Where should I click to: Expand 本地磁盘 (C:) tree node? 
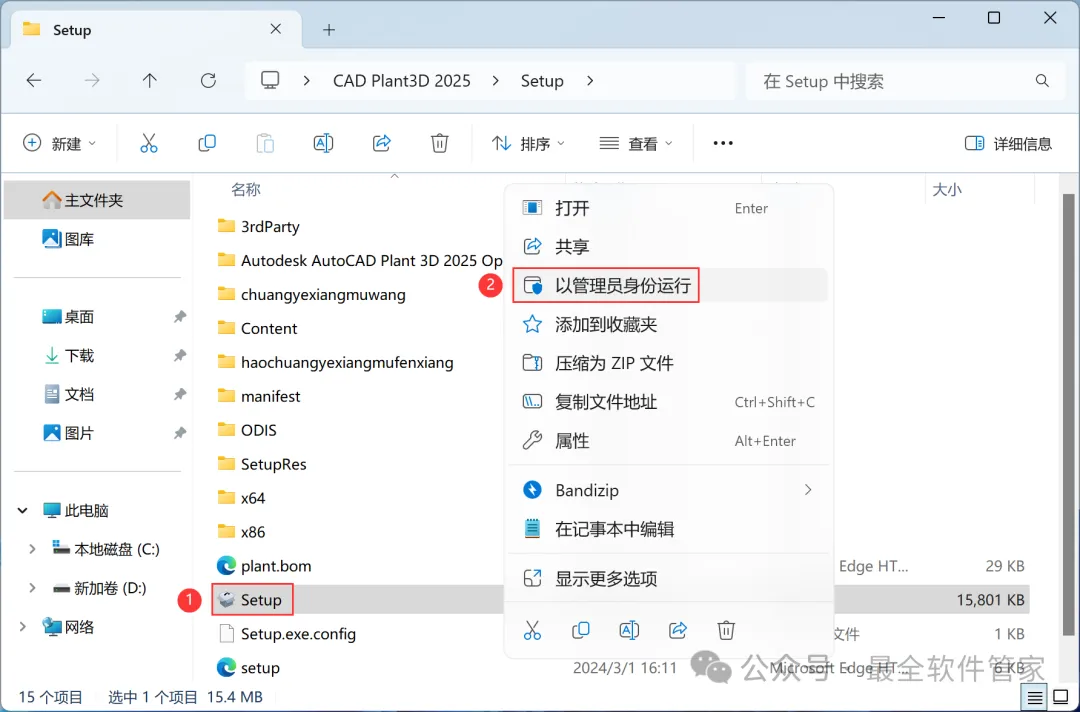(32, 549)
